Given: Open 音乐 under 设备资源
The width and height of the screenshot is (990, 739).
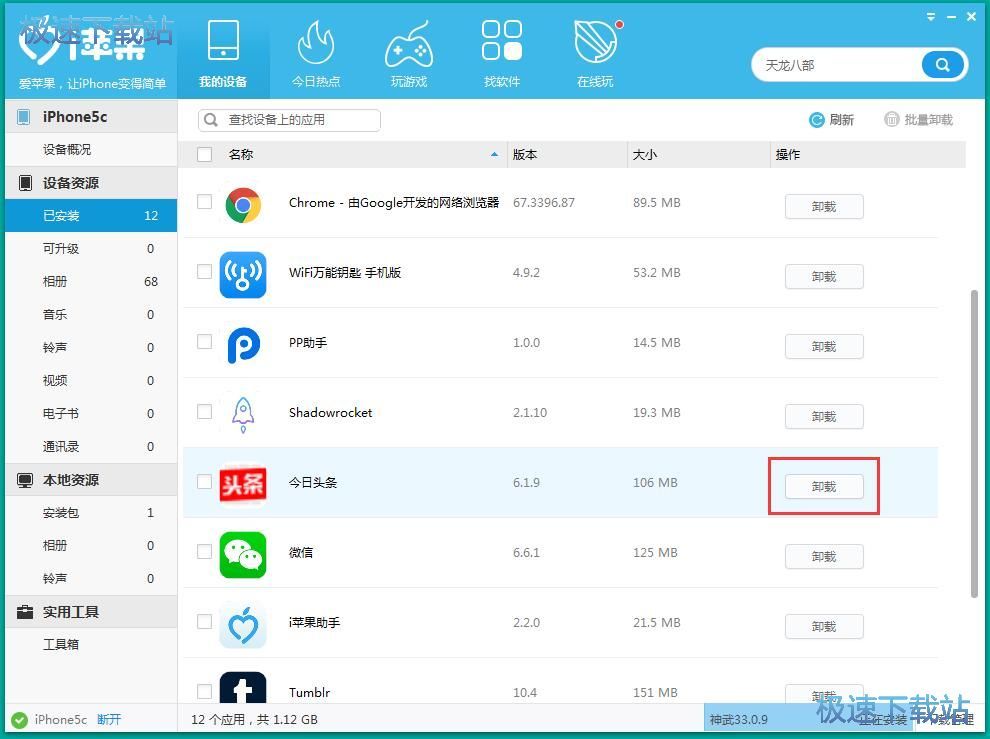Looking at the screenshot, I should (x=91, y=315).
